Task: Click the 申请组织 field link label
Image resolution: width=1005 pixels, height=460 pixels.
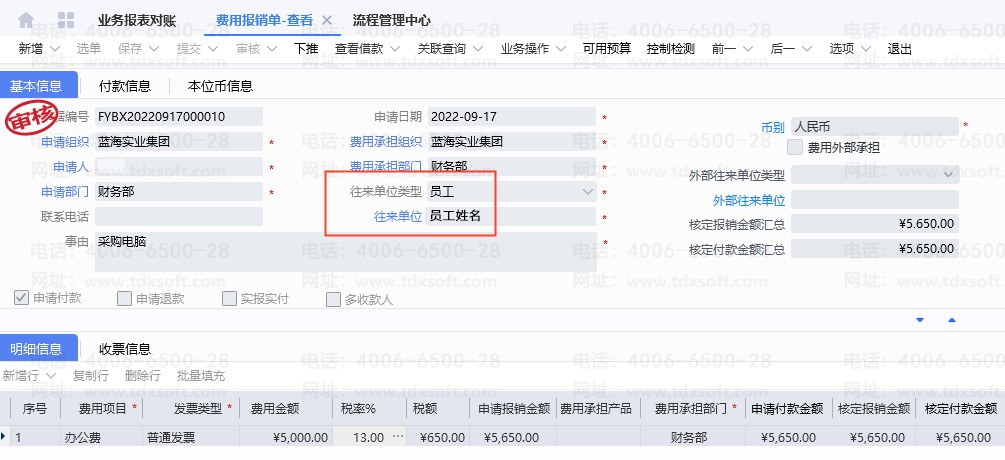Action: [x=65, y=142]
